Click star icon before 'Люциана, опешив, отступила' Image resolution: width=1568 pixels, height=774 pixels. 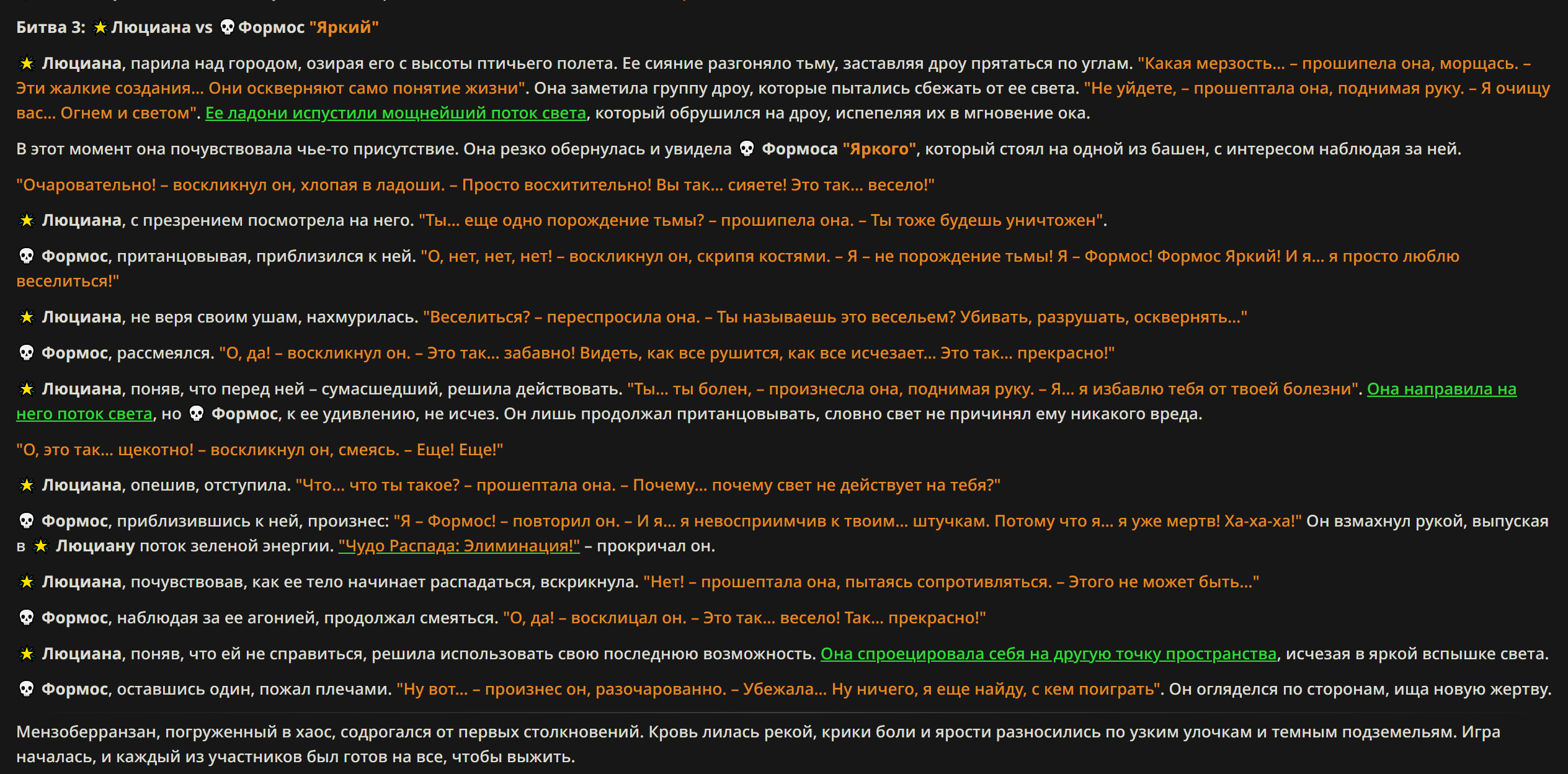tap(27, 485)
